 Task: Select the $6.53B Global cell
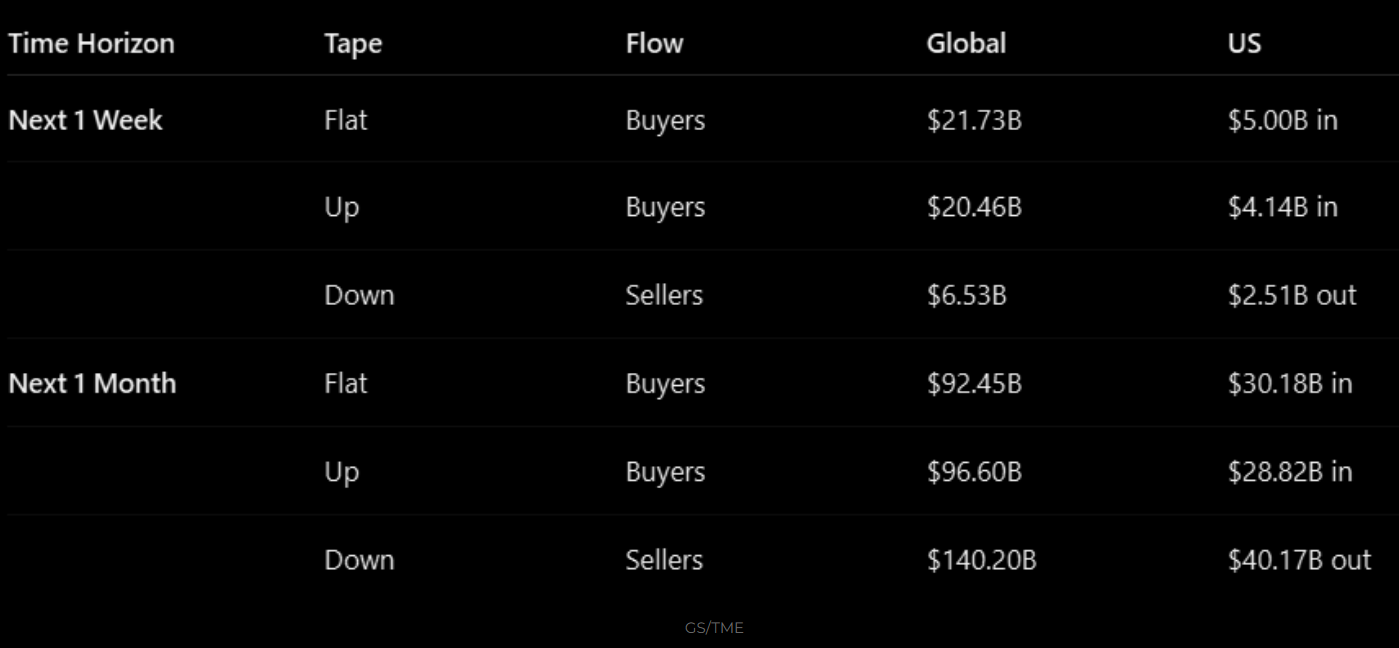coord(966,296)
